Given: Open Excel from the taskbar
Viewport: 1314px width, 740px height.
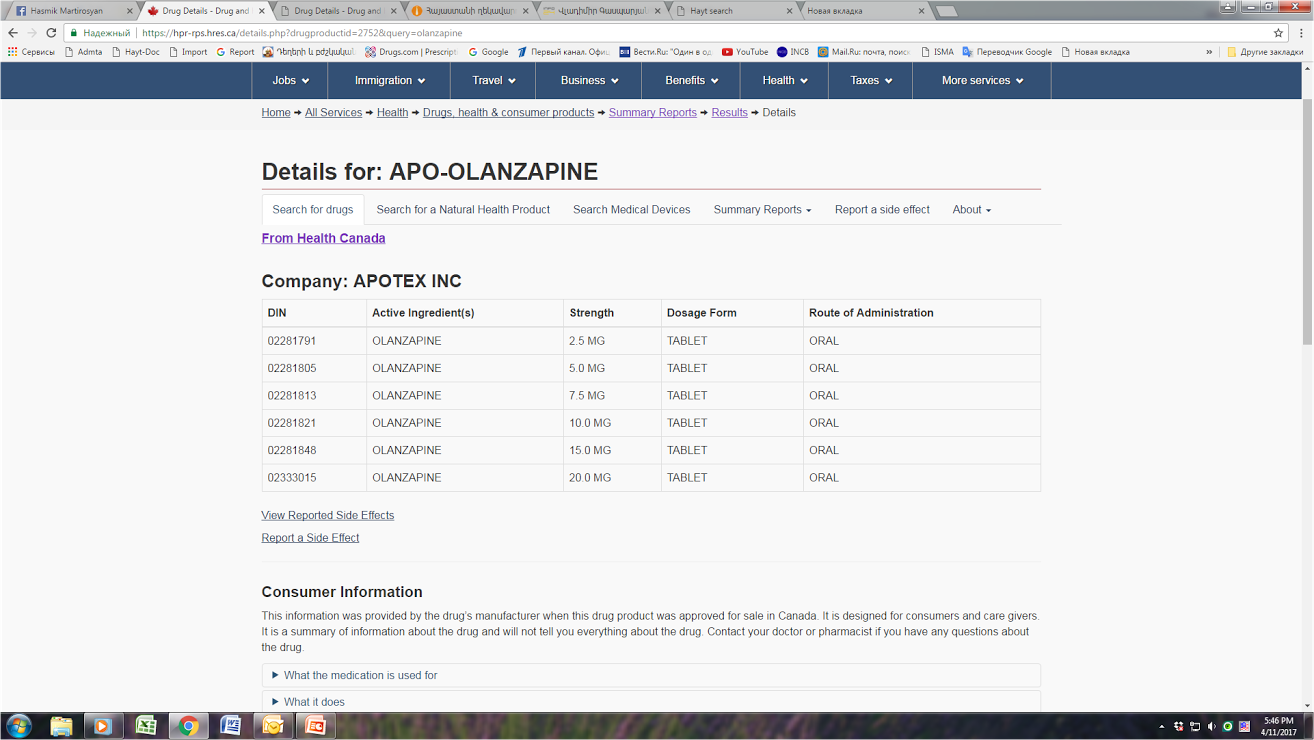Looking at the screenshot, I should pos(146,726).
